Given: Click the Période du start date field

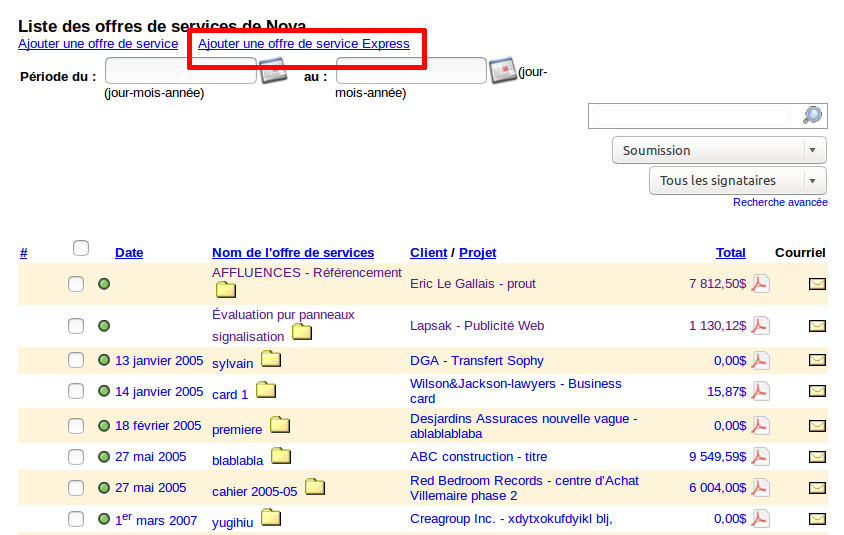Looking at the screenshot, I should click(x=180, y=71).
